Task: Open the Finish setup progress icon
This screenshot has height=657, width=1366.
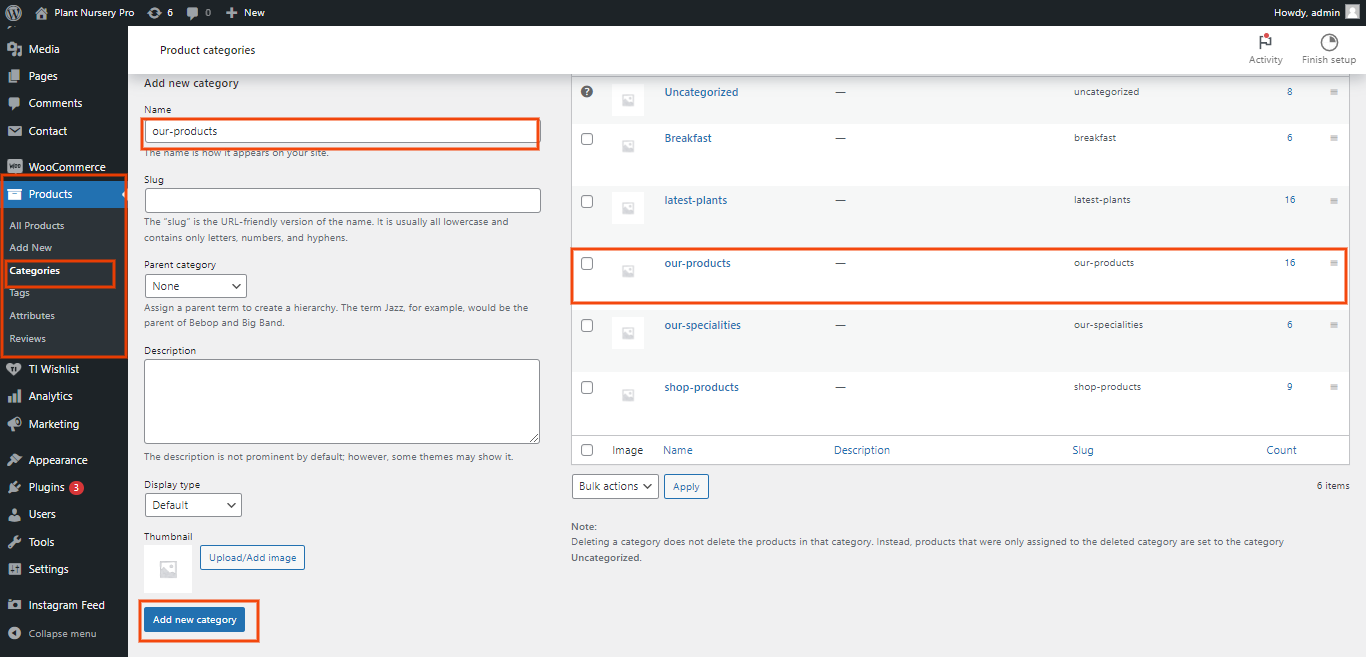Action: point(1328,42)
